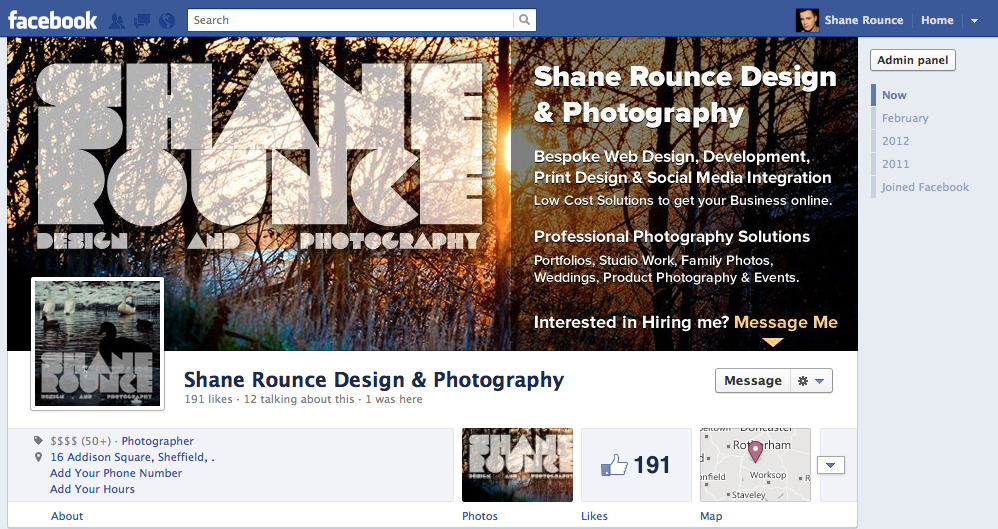The image size is (998, 529).
Task: Click the search magnifier icon
Action: (x=524, y=20)
